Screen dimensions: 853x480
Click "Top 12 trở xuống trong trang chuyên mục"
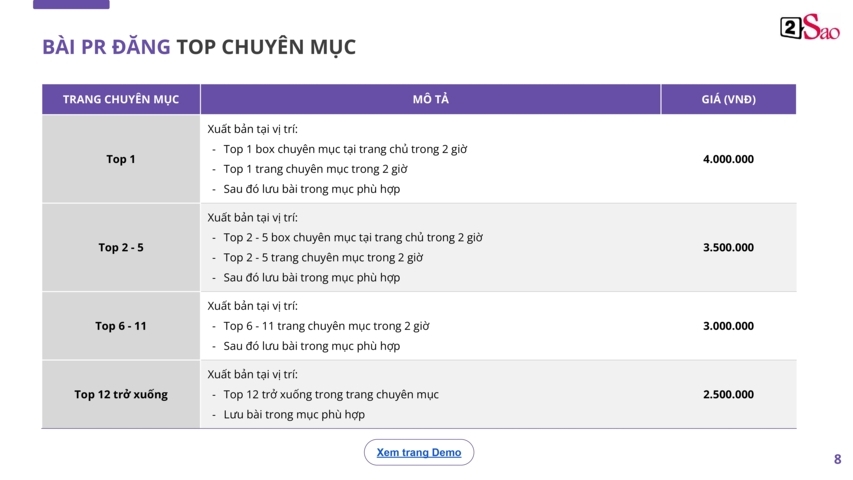pyautogui.click(x=331, y=394)
